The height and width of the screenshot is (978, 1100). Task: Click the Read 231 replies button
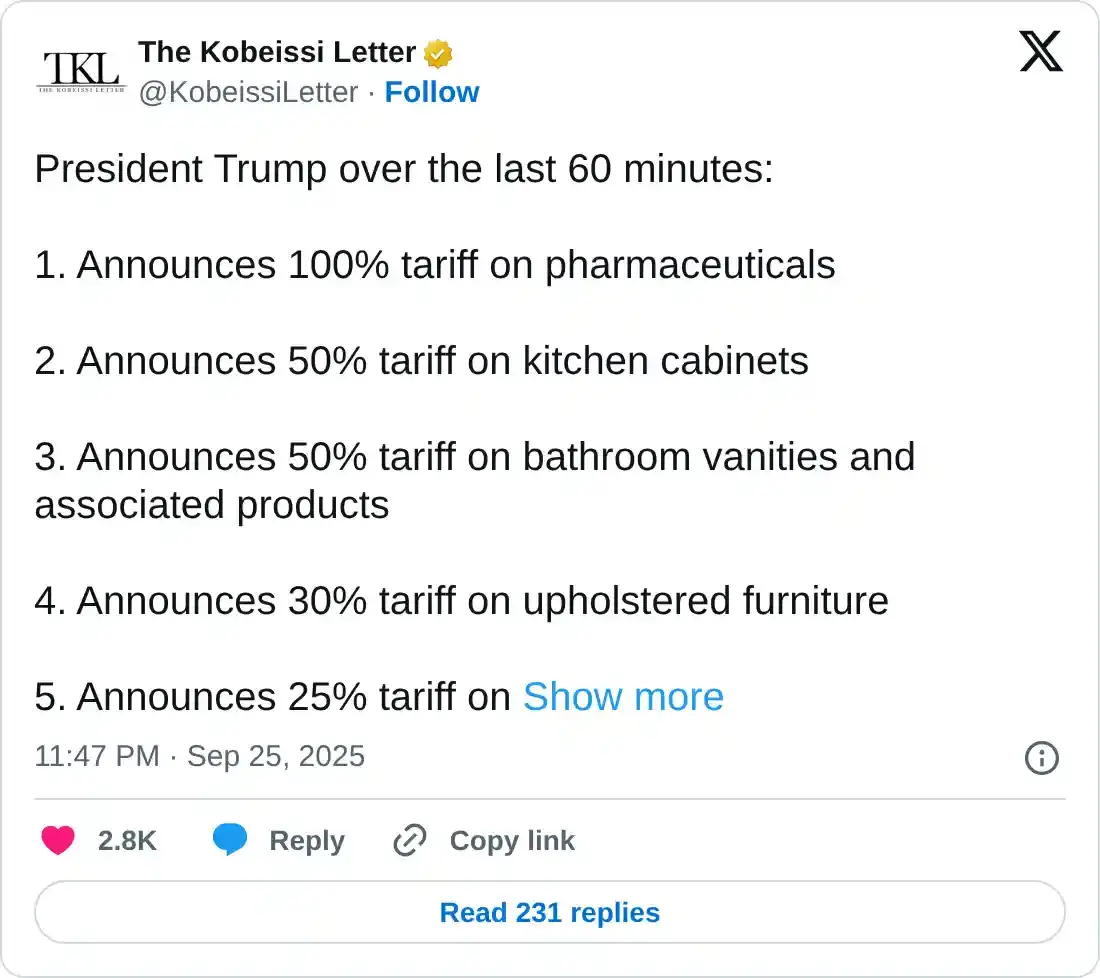(550, 912)
